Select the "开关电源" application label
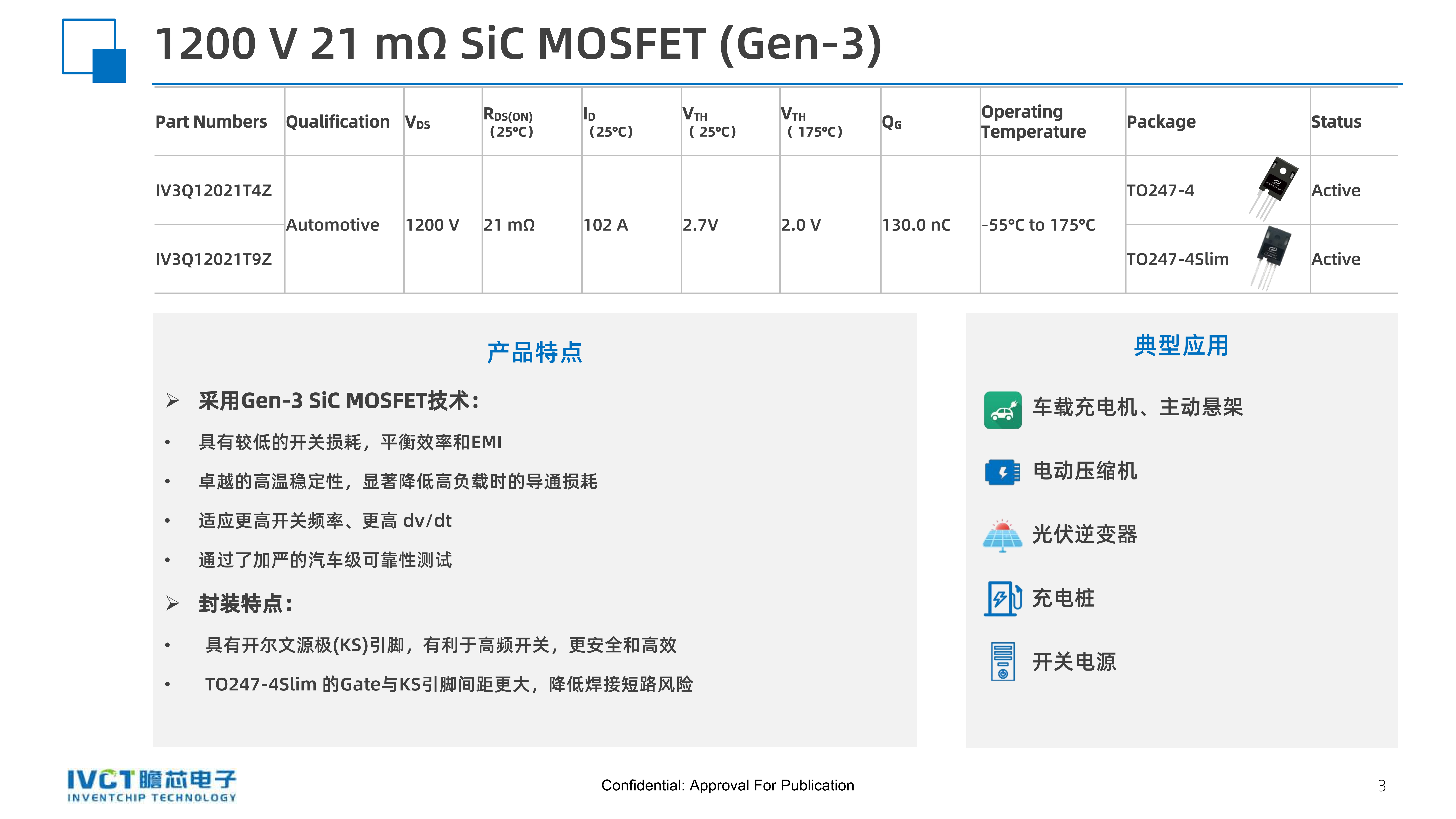This screenshot has height=819, width=1456. 1075,662
